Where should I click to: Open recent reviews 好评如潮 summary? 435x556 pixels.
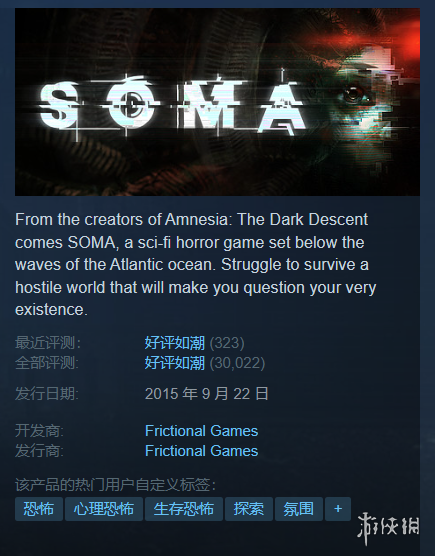tap(175, 343)
